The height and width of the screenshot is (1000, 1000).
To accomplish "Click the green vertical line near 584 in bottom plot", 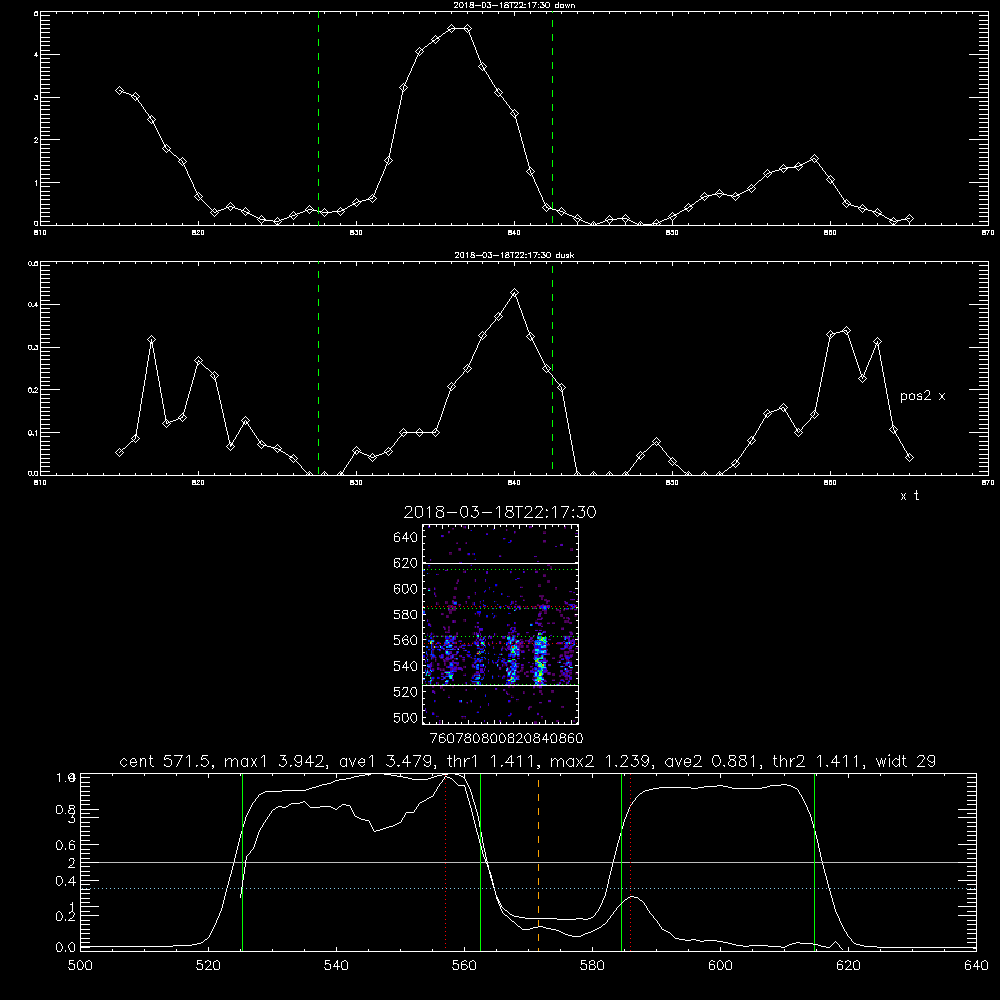I will (x=621, y=861).
